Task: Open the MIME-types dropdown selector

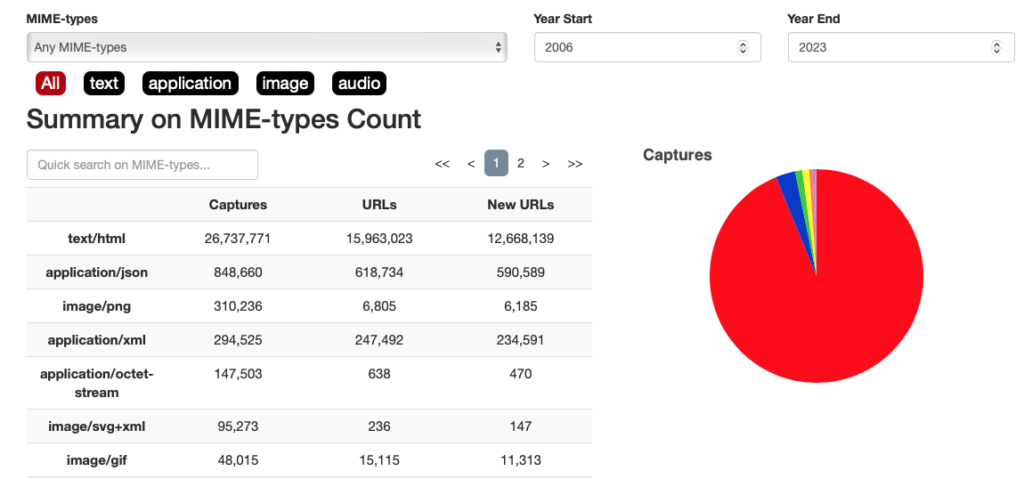Action: (x=266, y=47)
